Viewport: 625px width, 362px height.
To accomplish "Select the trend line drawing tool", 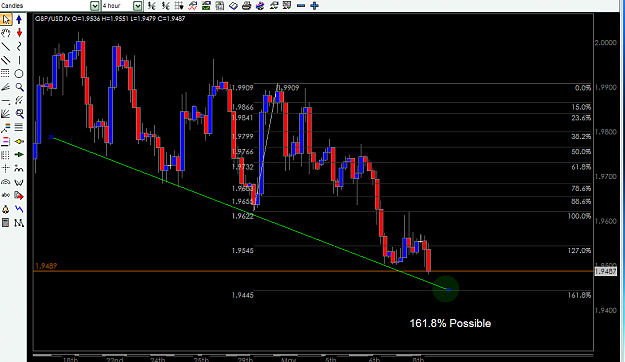I will 6,47.
